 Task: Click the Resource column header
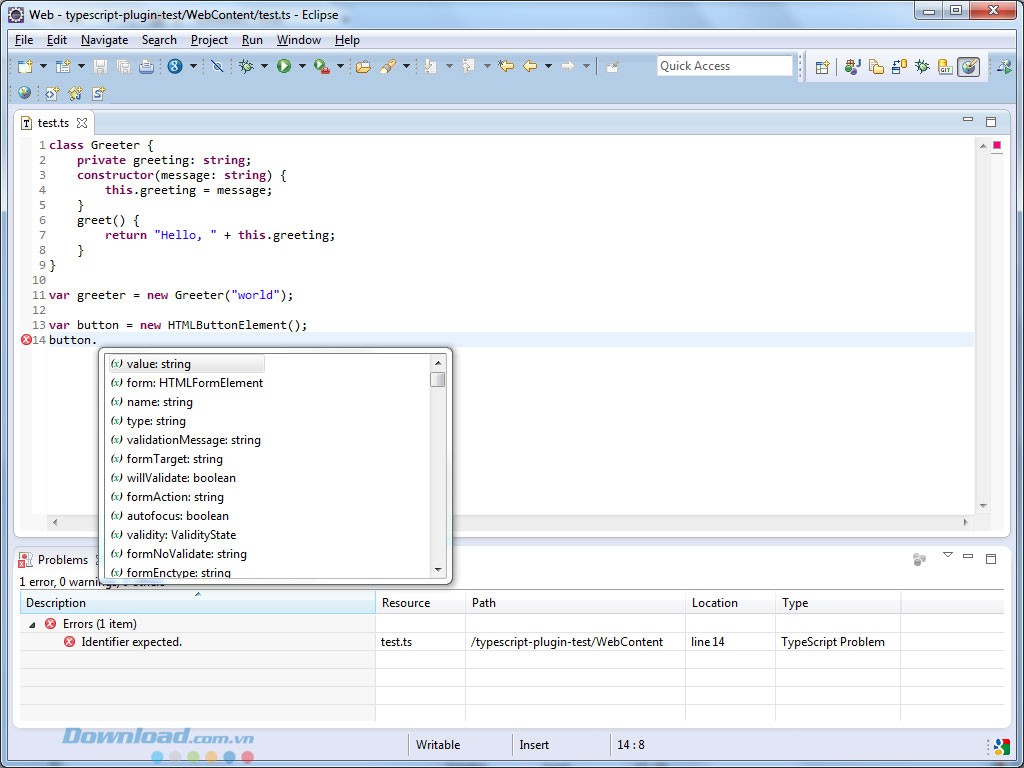[x=406, y=603]
